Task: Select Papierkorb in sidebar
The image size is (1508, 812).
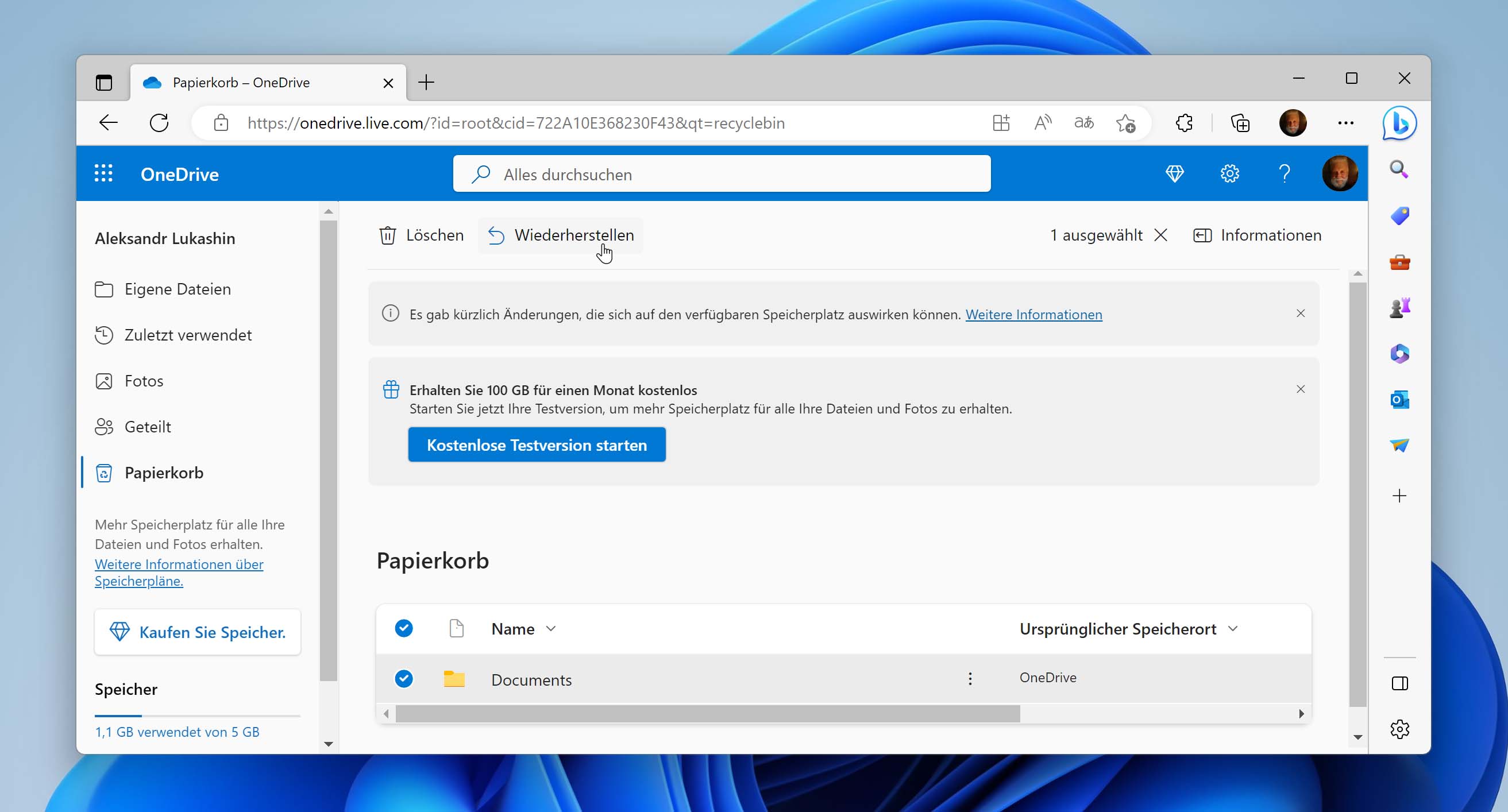Action: click(x=149, y=473)
